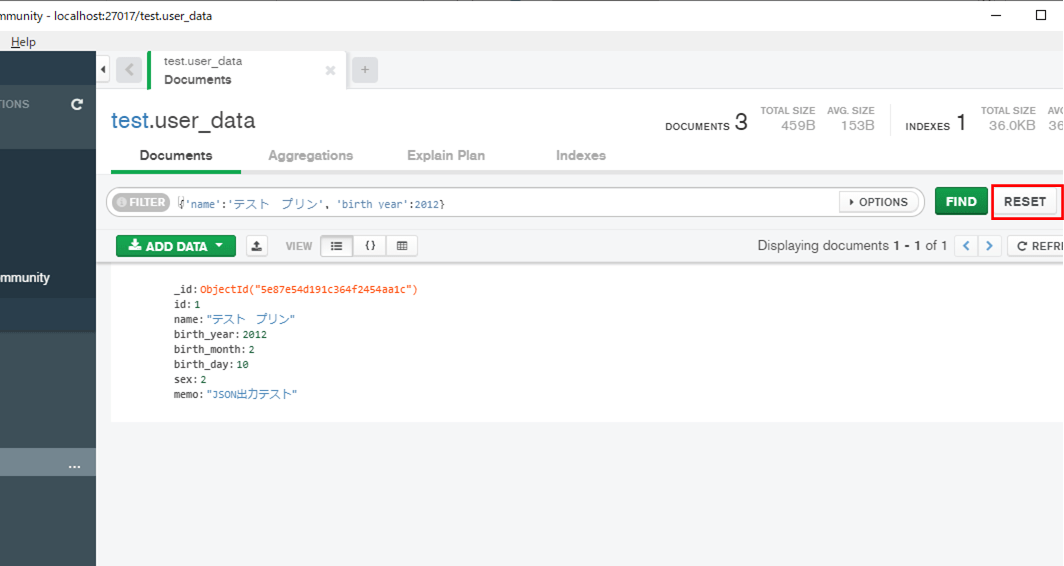This screenshot has height=566, width=1064.
Task: Switch to the Explain Plan tab
Action: (446, 155)
